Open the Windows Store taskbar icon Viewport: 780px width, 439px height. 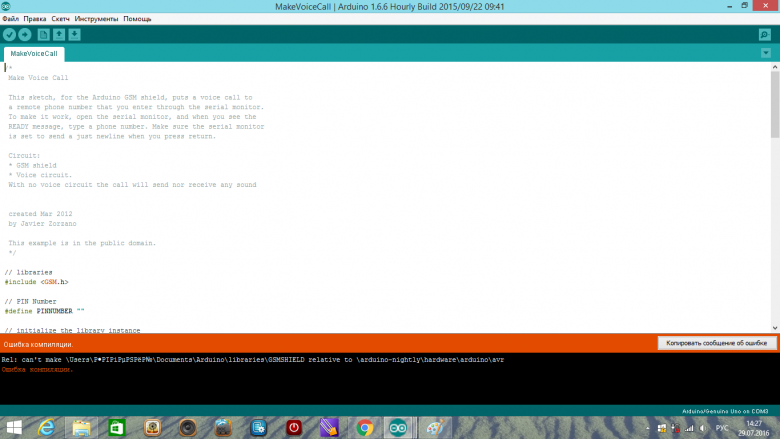pos(117,428)
